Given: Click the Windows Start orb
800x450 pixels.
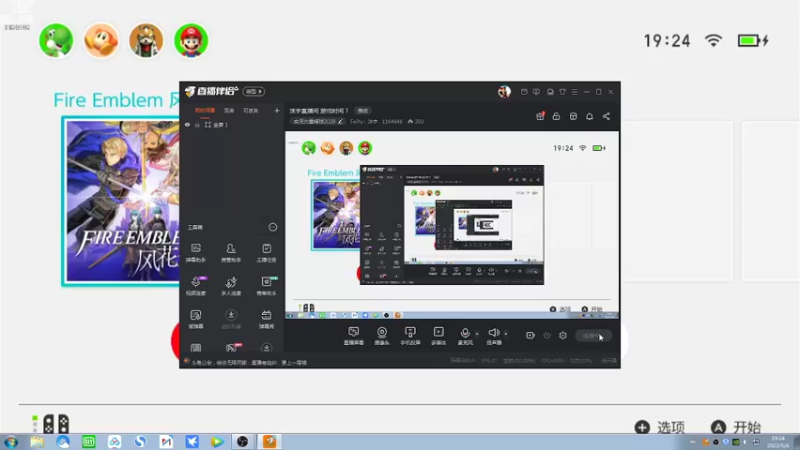Looking at the screenshot, I should 11,441.
